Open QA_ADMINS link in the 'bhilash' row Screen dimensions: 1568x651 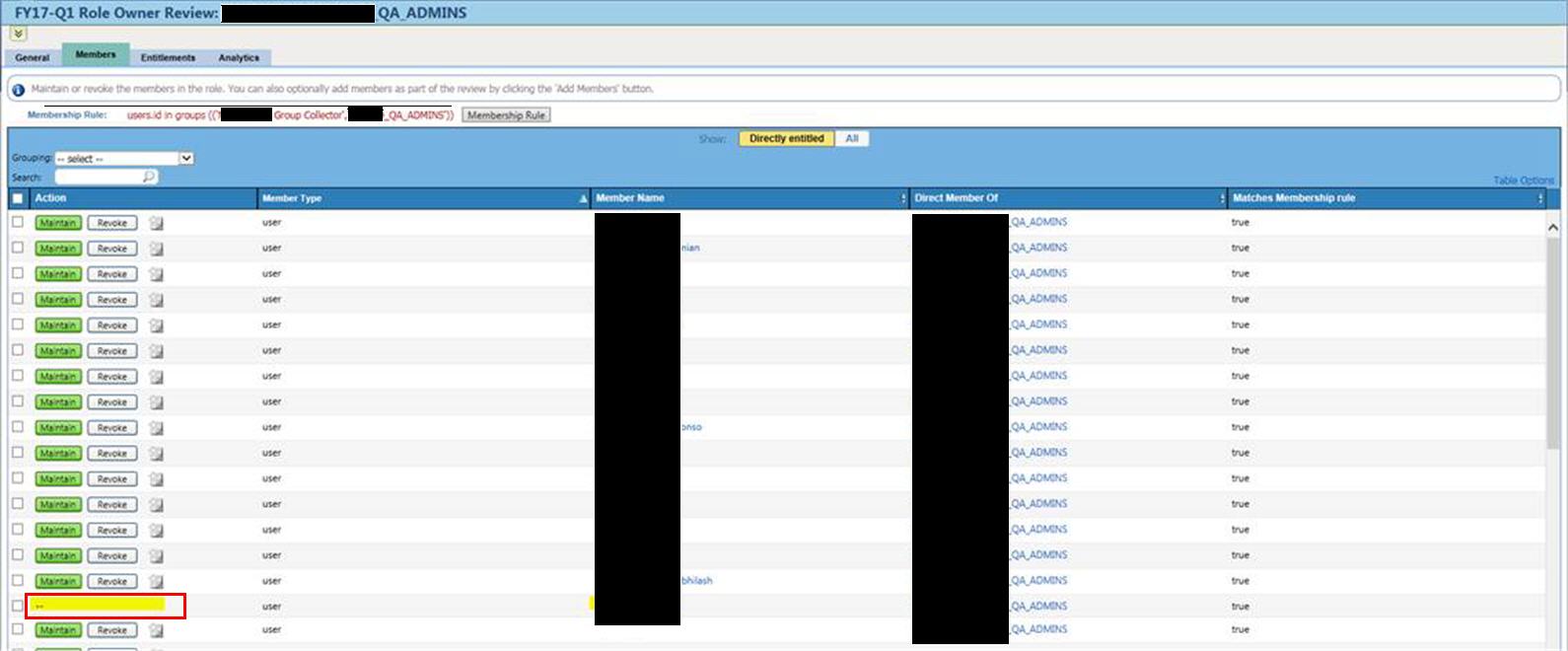tap(1039, 581)
